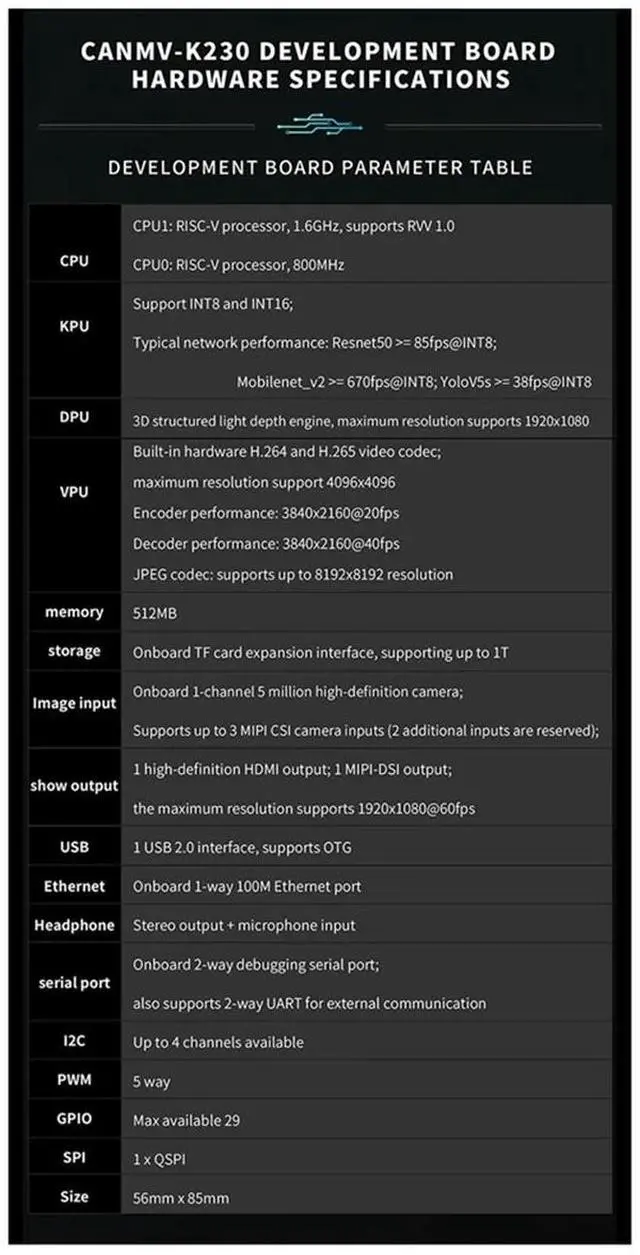The image size is (640, 1255).
Task: Click the JPEG codec resolution line
Action: tap(292, 574)
